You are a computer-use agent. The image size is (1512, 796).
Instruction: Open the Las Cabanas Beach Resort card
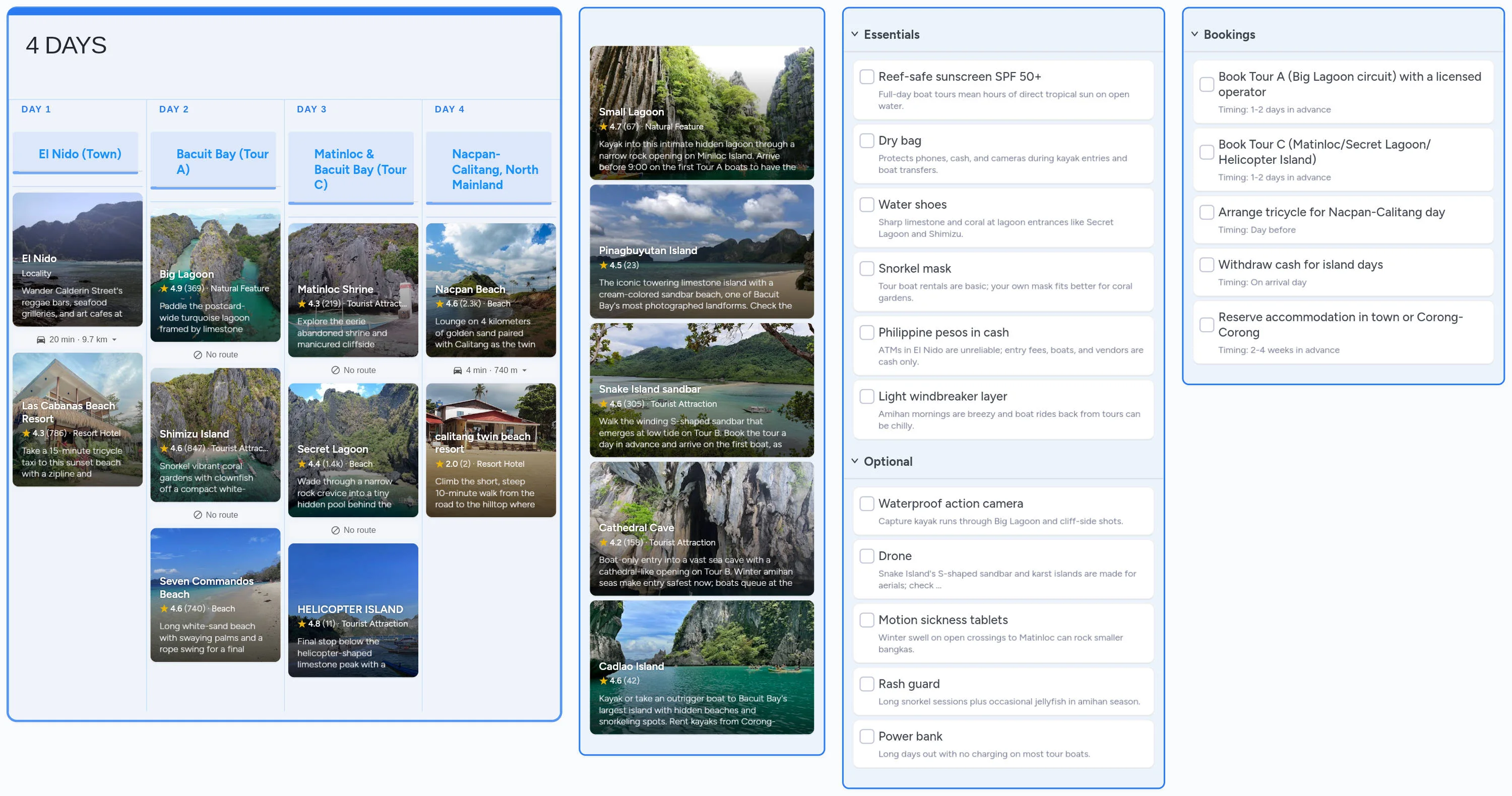78,420
